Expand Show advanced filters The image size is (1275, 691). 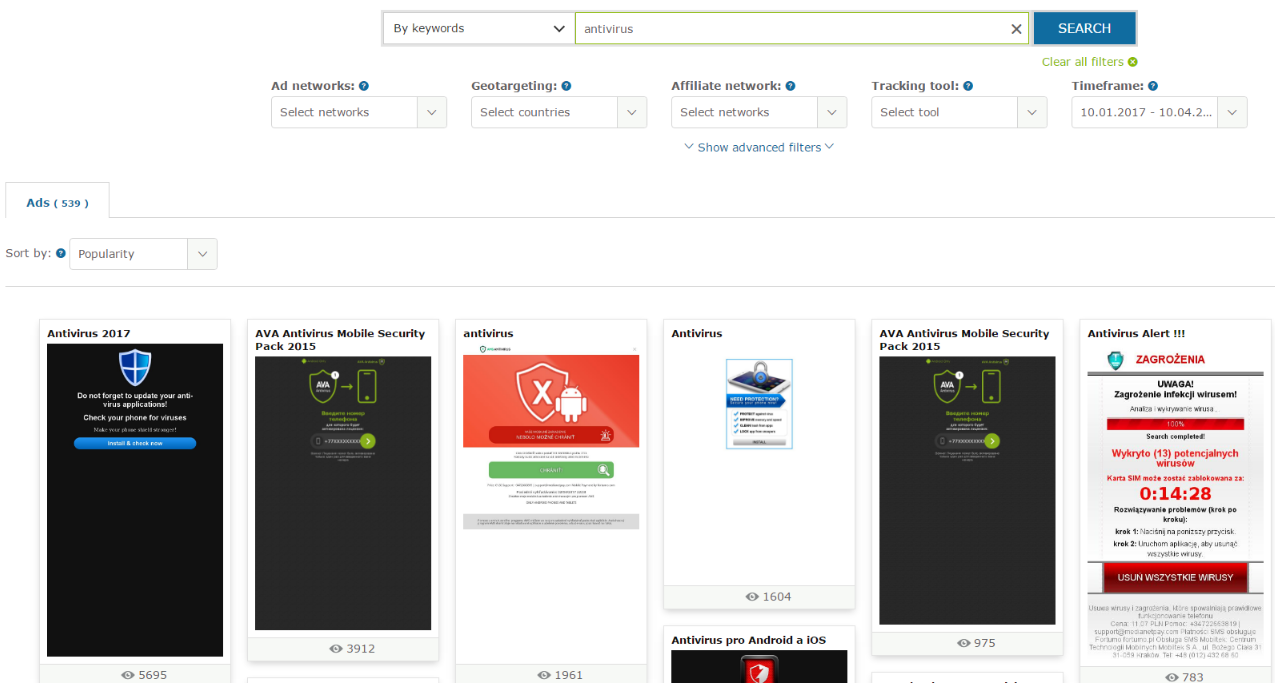pyautogui.click(x=759, y=147)
